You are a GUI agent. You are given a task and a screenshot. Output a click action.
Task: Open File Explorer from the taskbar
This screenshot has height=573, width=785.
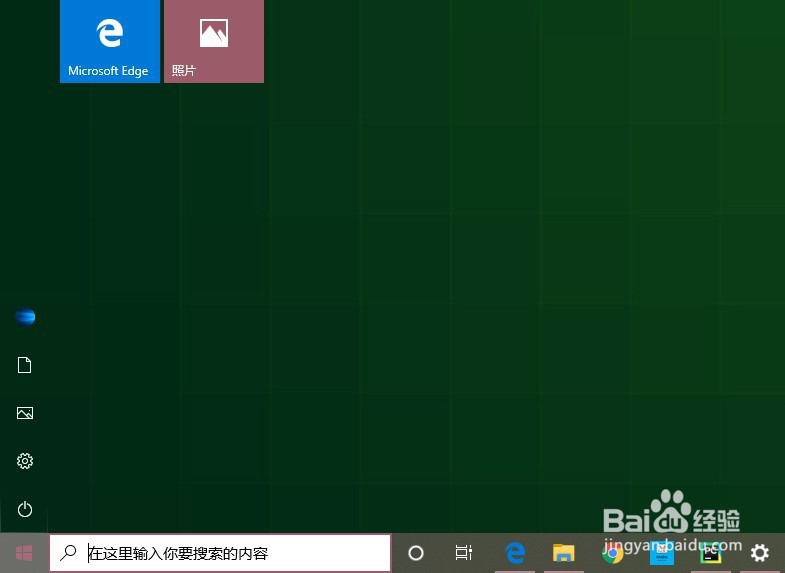coord(563,553)
